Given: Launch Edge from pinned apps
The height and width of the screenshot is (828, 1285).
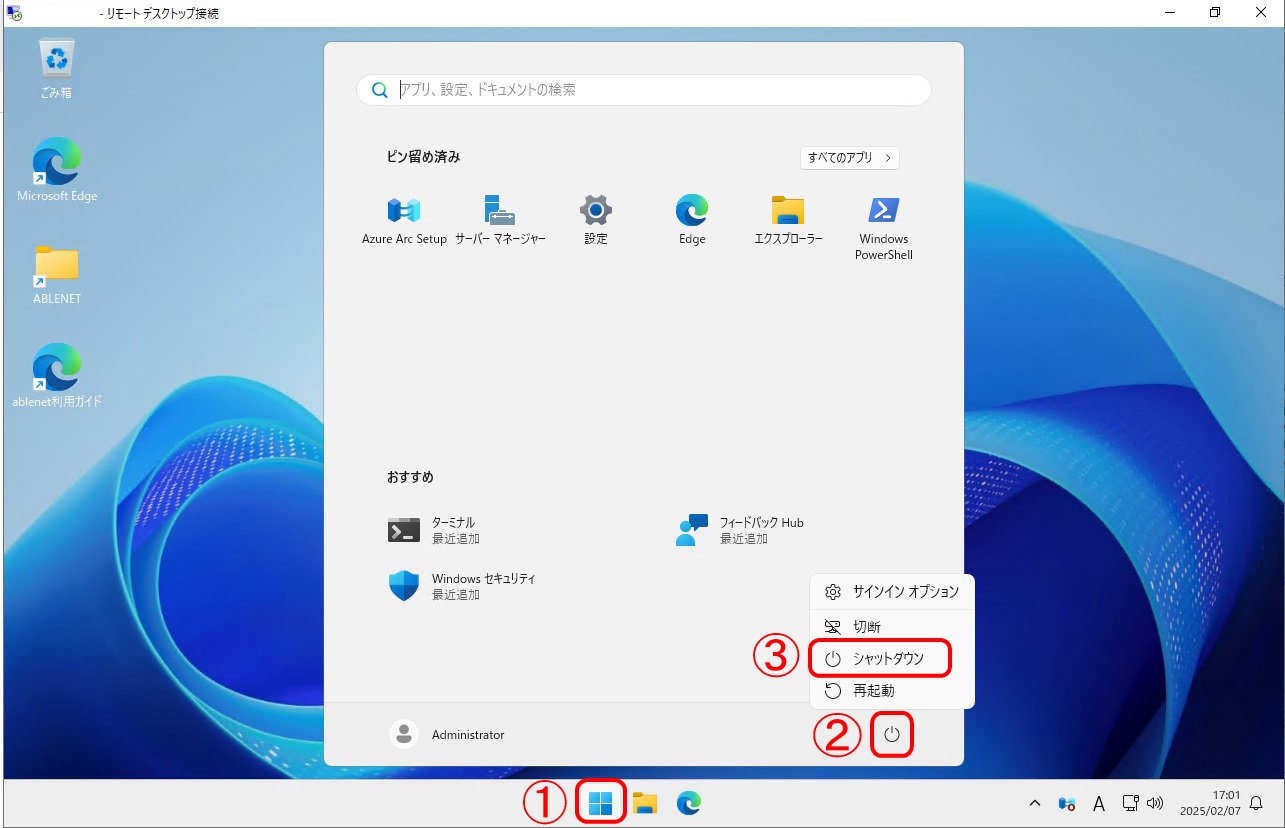Looking at the screenshot, I should 692,219.
